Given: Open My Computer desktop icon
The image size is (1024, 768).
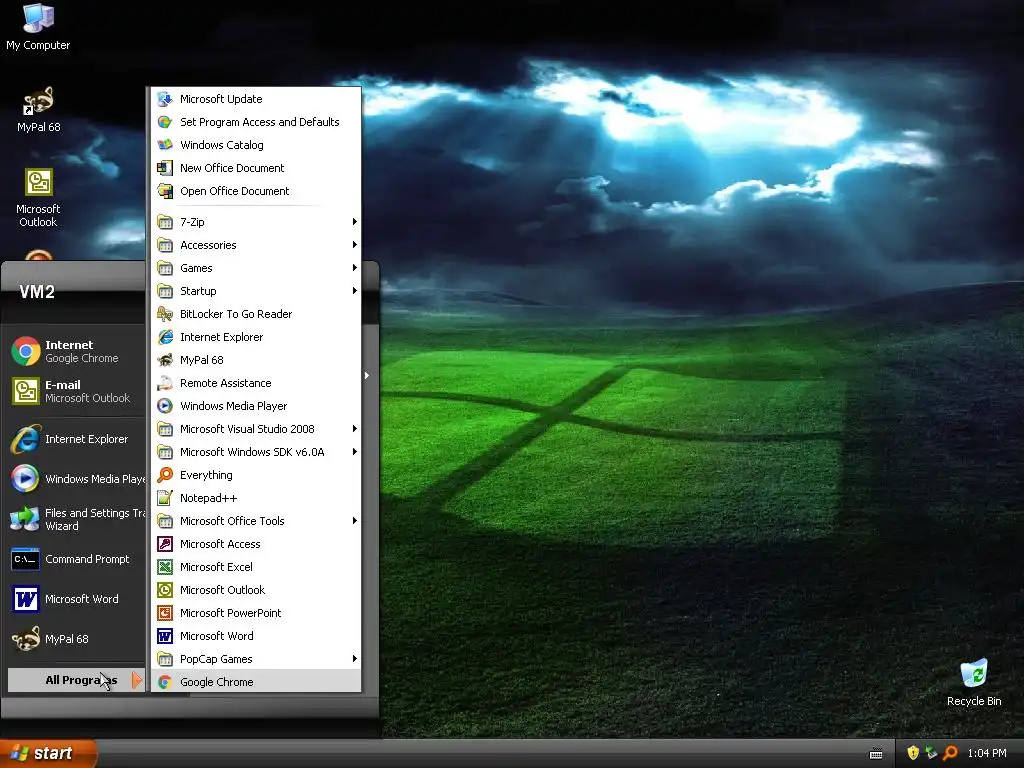Looking at the screenshot, I should (x=38, y=27).
